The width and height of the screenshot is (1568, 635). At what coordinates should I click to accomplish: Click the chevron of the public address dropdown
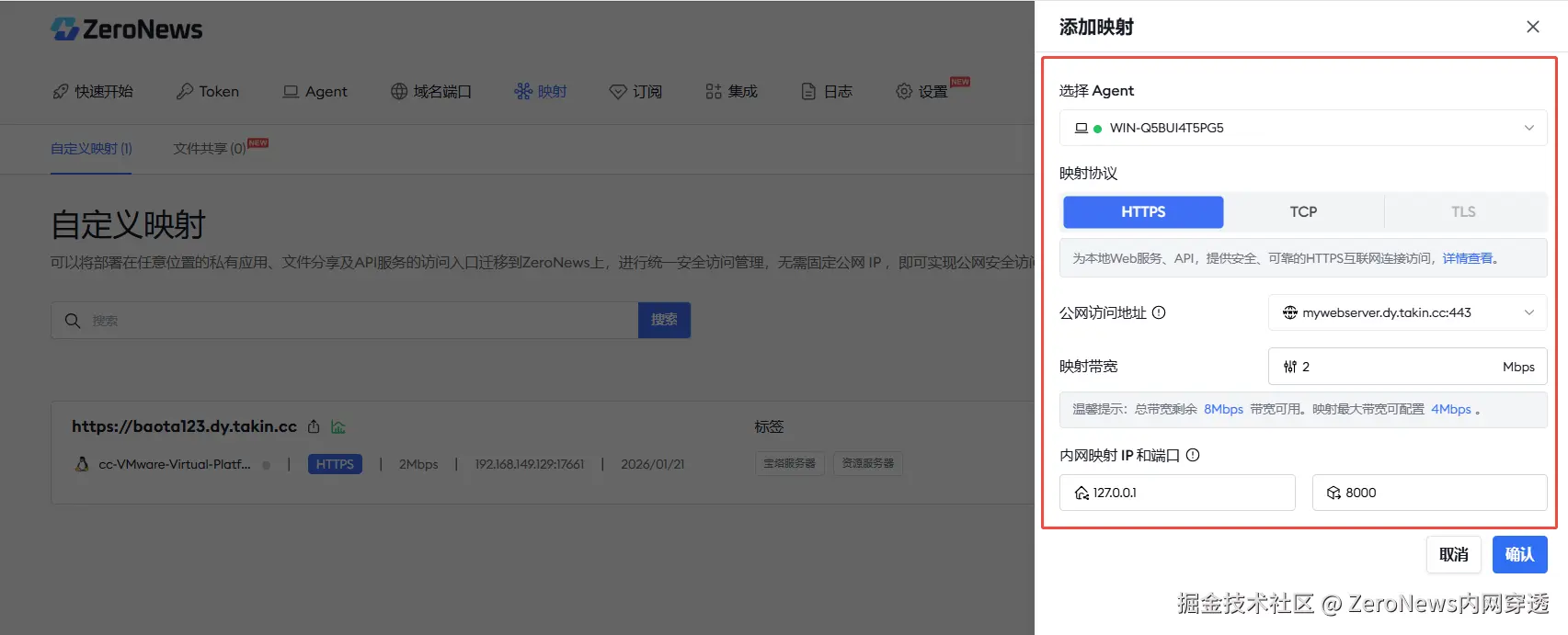click(x=1529, y=312)
